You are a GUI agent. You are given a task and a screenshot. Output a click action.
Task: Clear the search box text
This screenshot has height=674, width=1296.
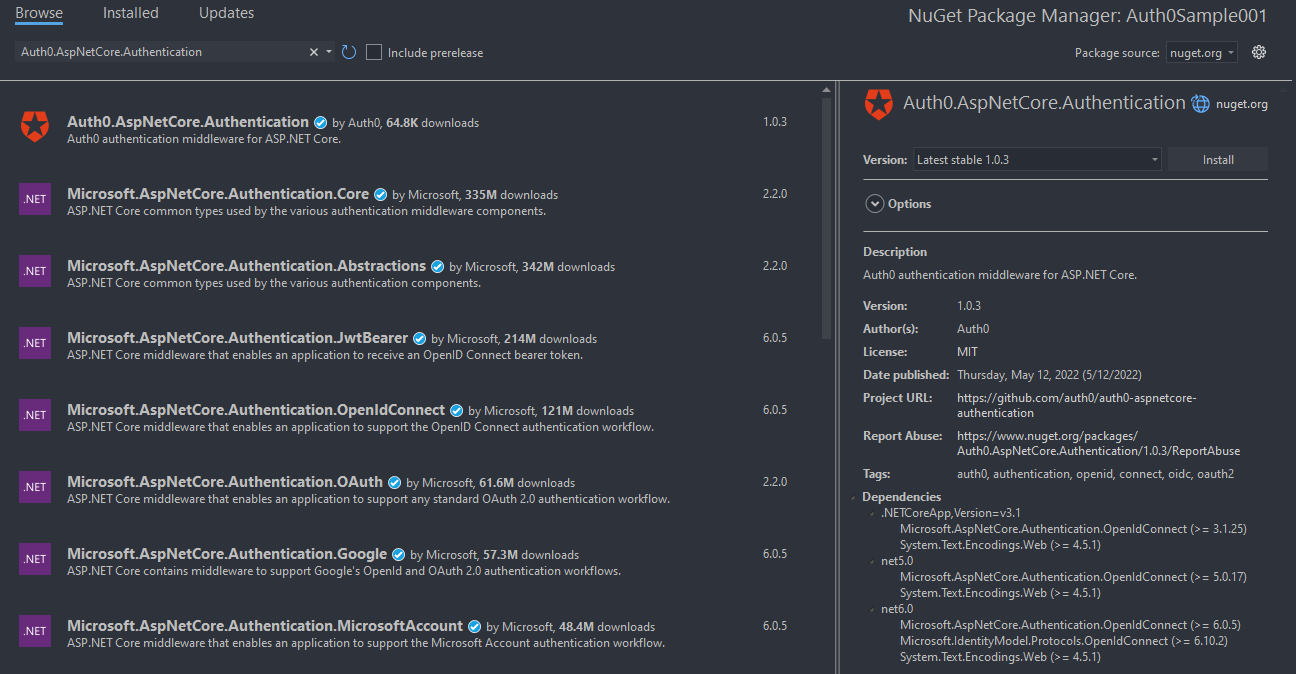(314, 52)
